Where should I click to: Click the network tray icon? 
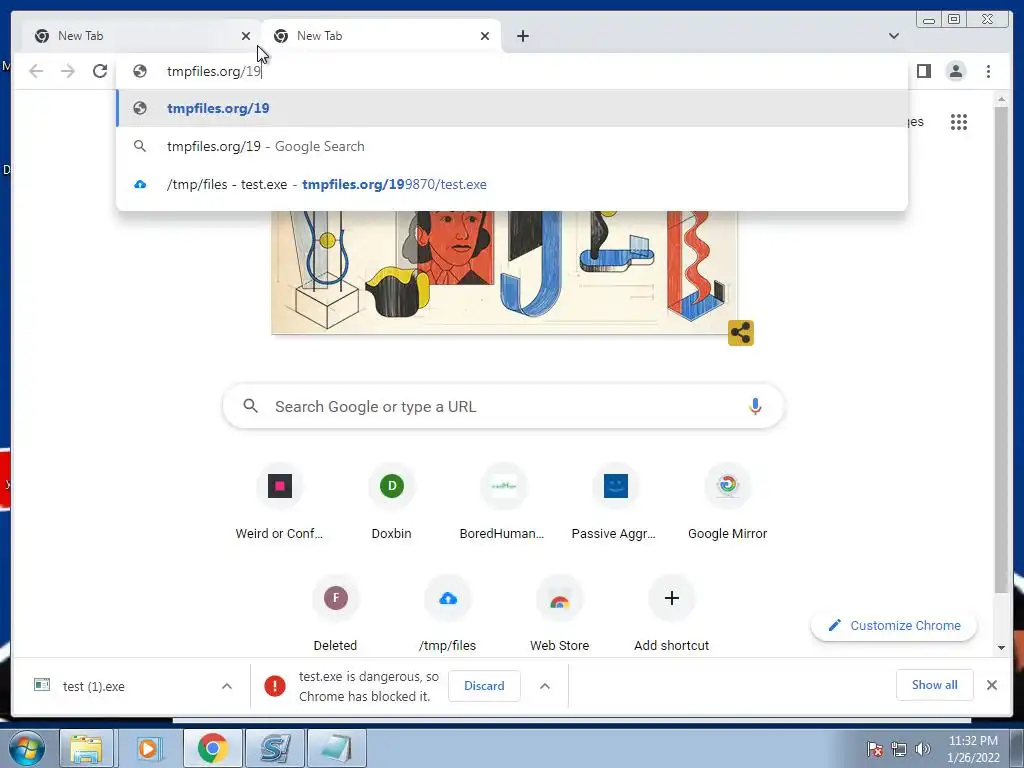899,749
